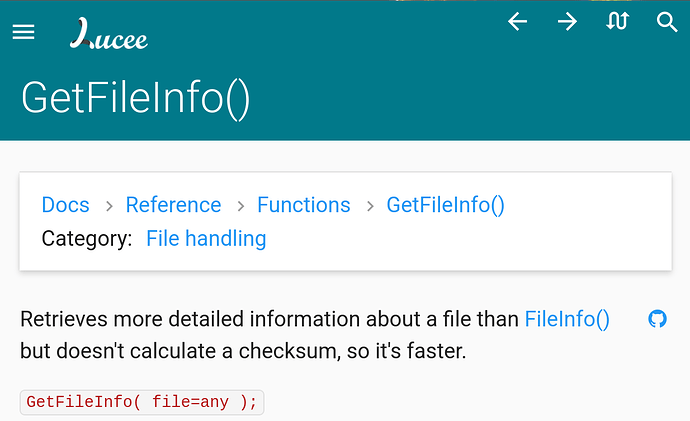Follow the FileInfo() link in description
Viewport: 690px width, 421px height.
[x=567, y=319]
